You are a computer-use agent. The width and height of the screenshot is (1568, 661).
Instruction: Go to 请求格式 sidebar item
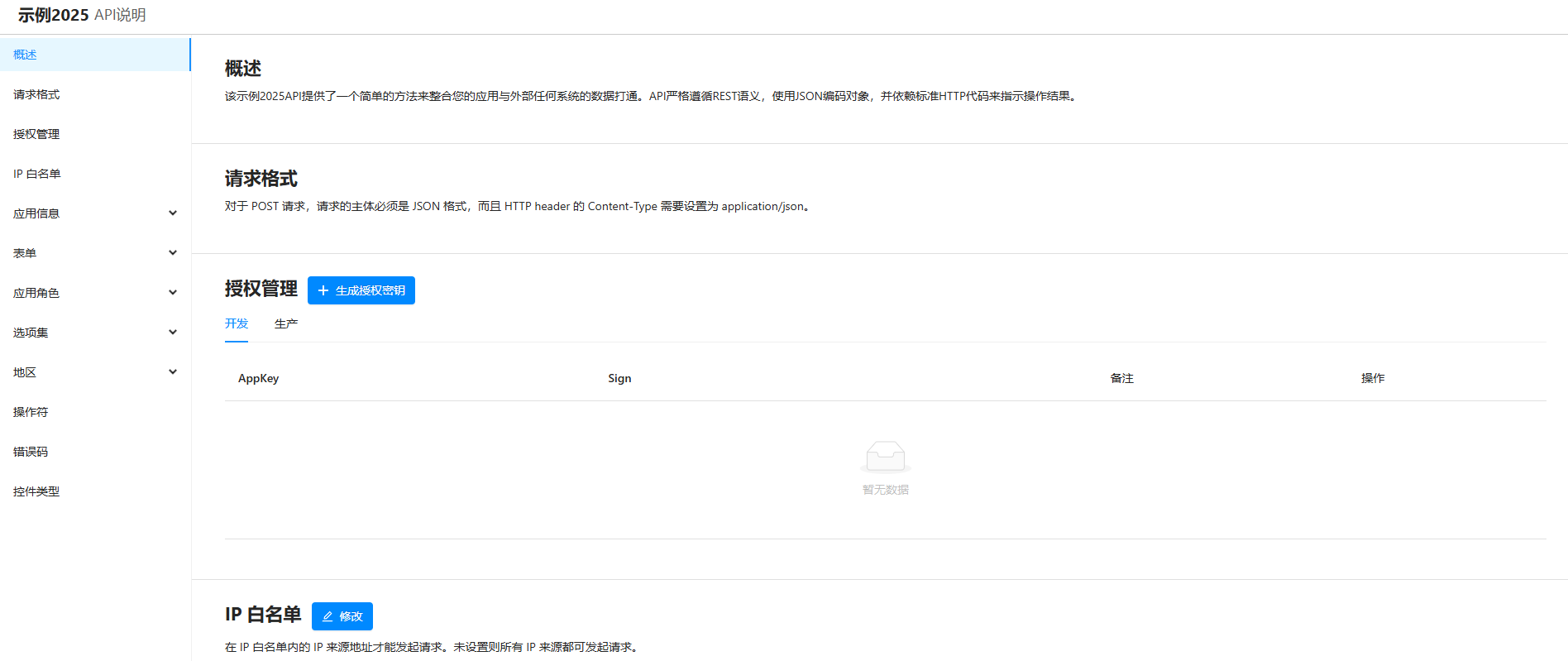[x=36, y=94]
